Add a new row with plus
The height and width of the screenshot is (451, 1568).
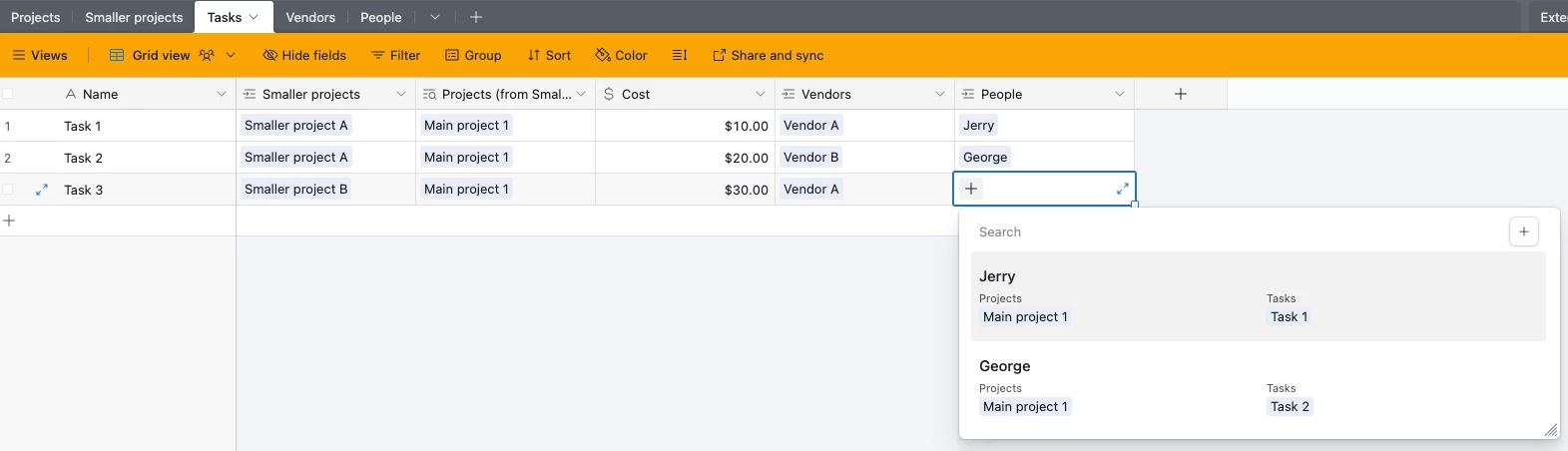(x=9, y=221)
